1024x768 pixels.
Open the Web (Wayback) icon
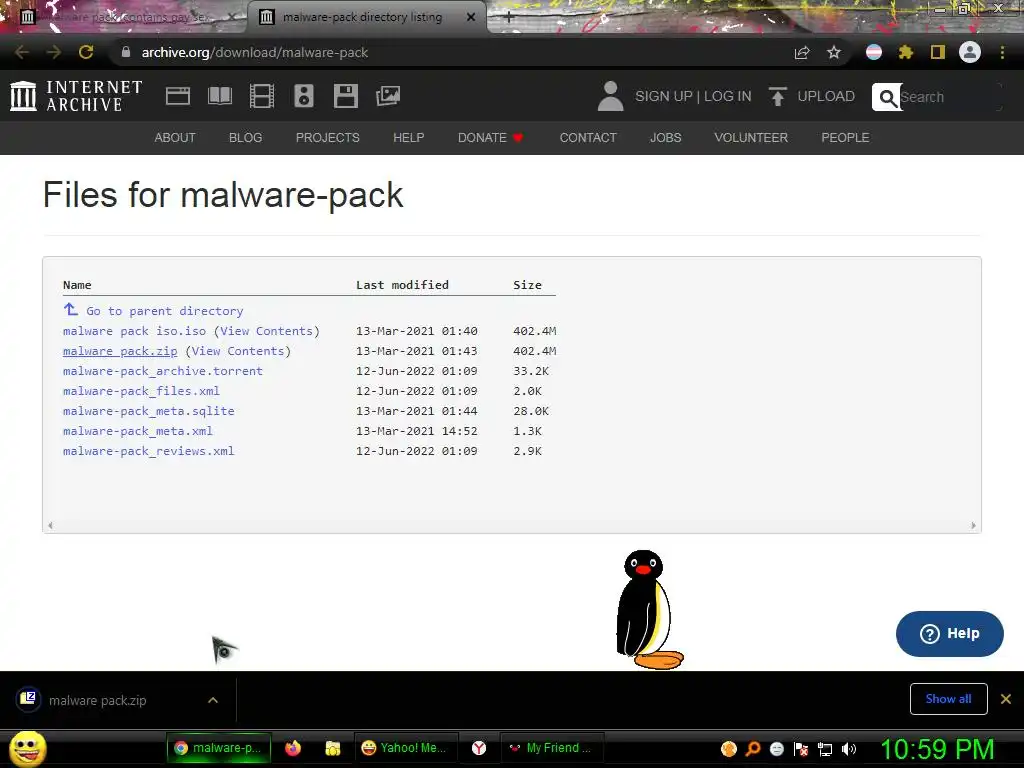coord(178,96)
